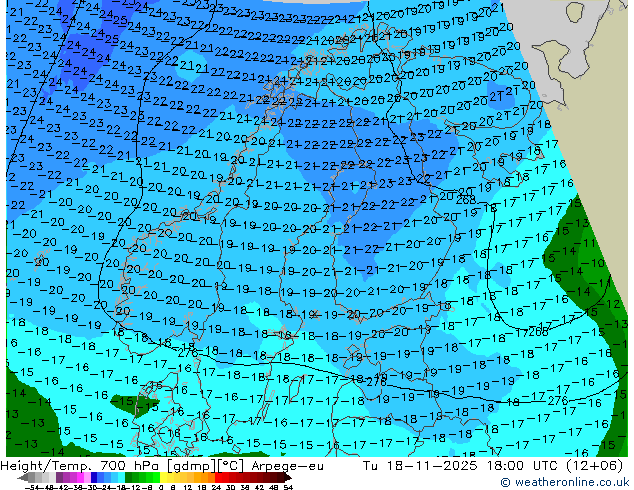Click the forecast step '(12+06)' text
634x490 pixels.
pyautogui.click(x=594, y=466)
